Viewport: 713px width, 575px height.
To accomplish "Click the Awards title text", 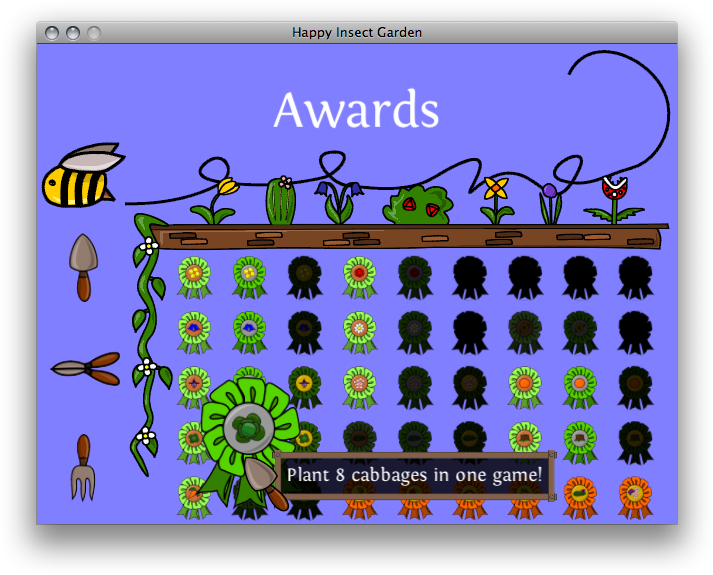I will [x=356, y=110].
